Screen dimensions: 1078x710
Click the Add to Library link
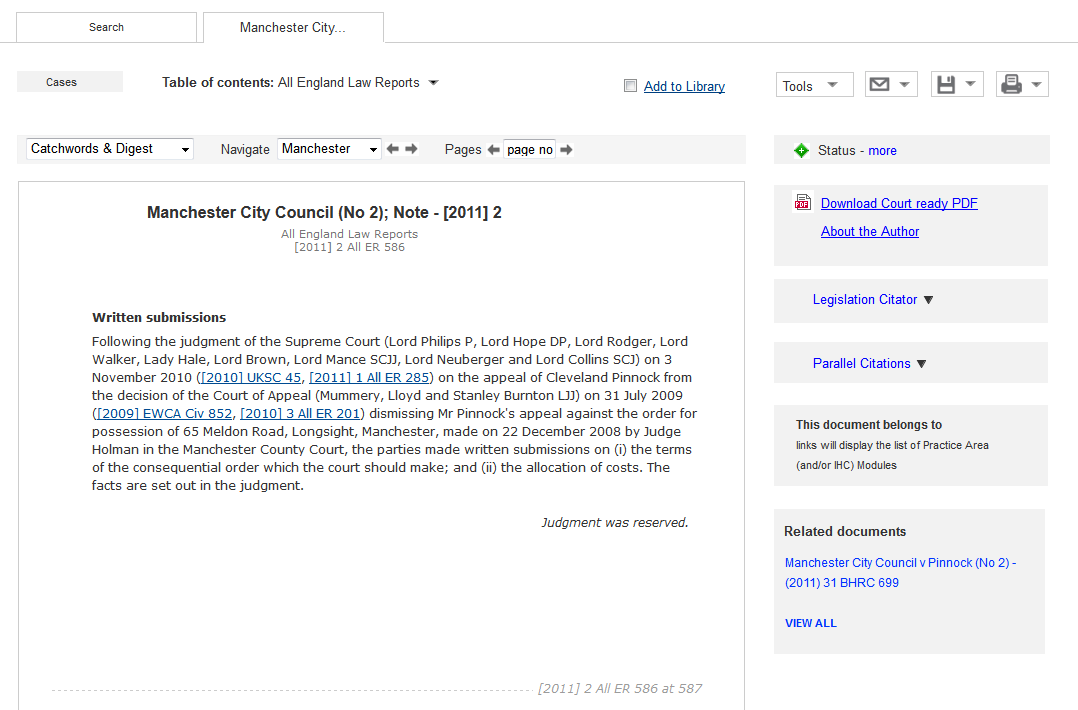point(684,87)
